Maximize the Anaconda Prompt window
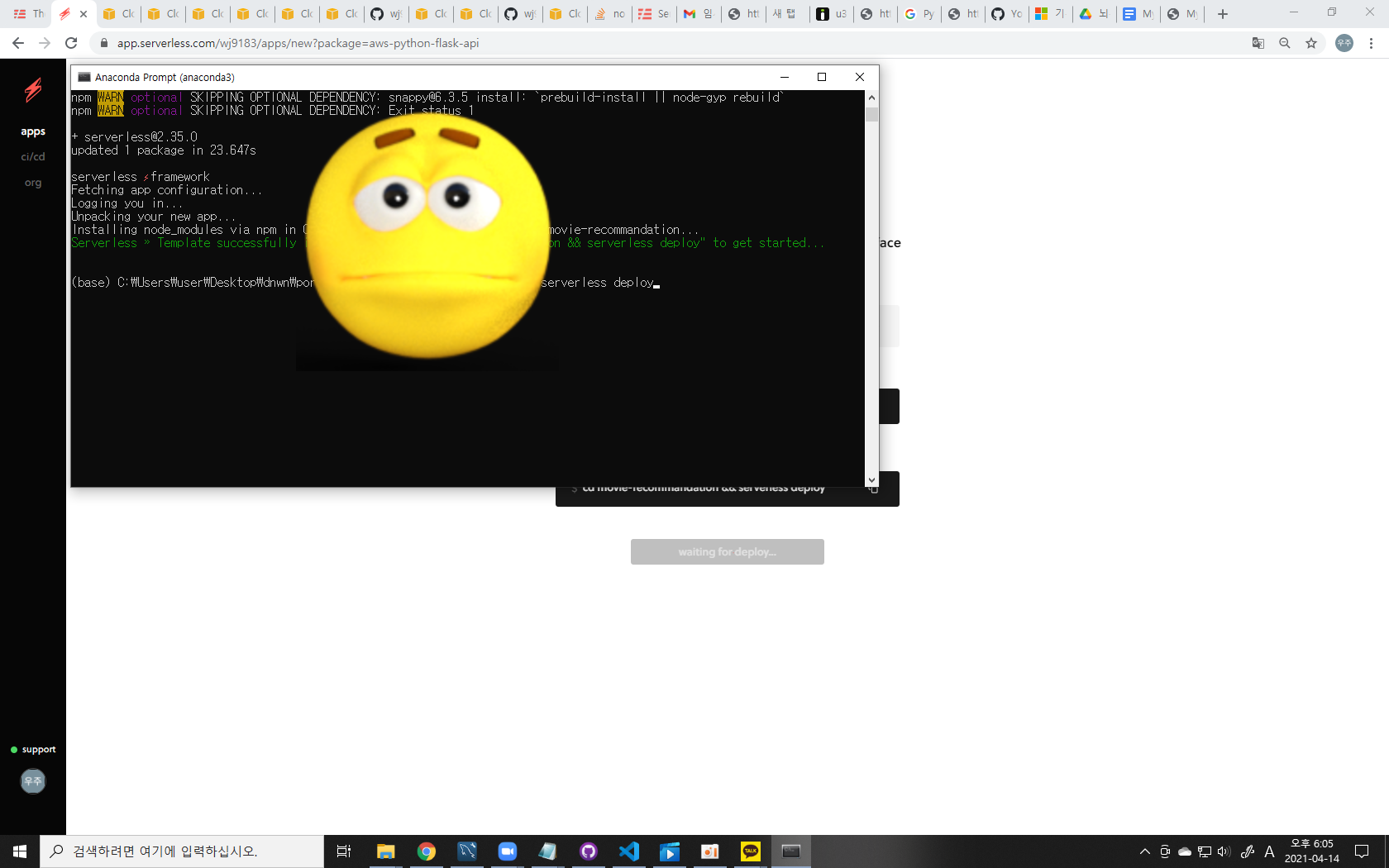 (822, 77)
